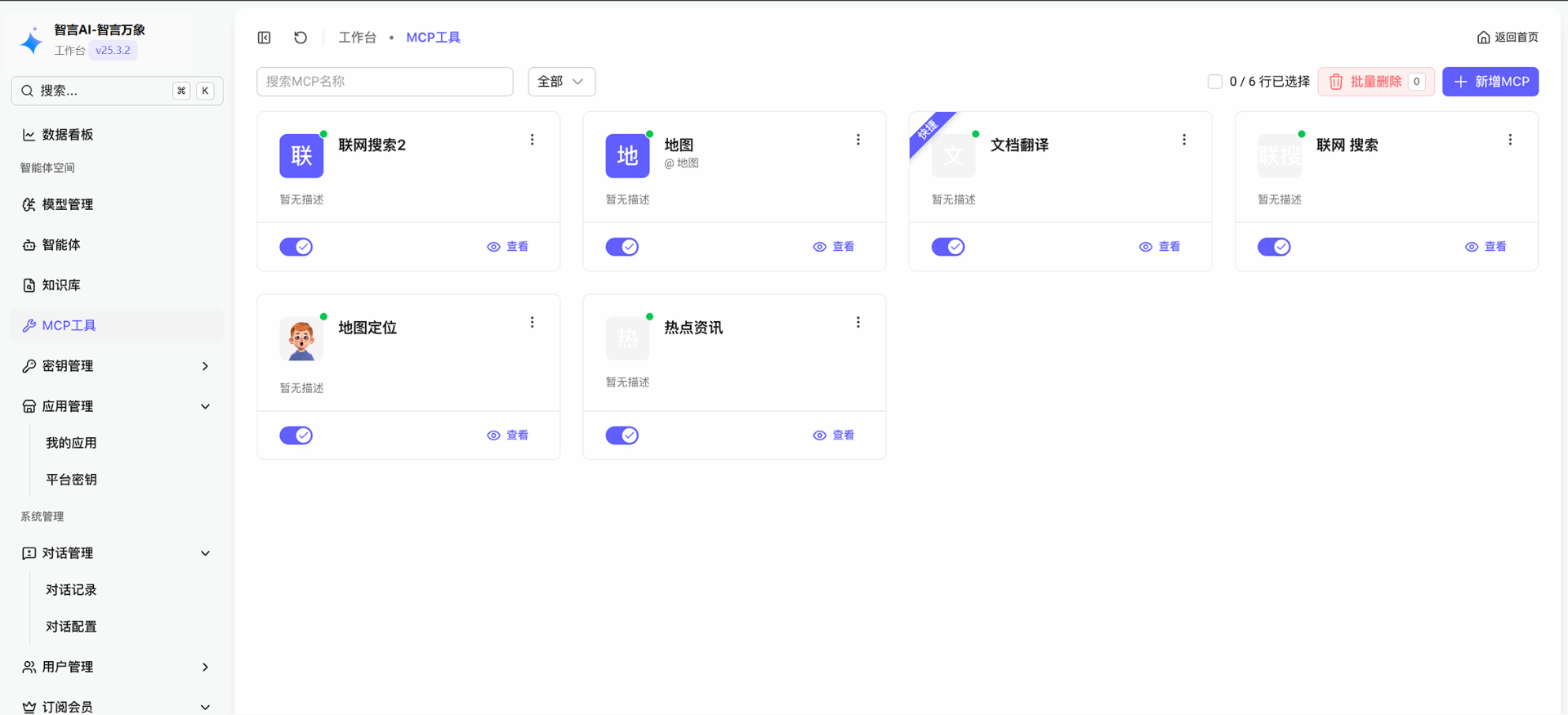
Task: Toggle the 联网 搜索 enable switch
Action: pyautogui.click(x=1273, y=247)
